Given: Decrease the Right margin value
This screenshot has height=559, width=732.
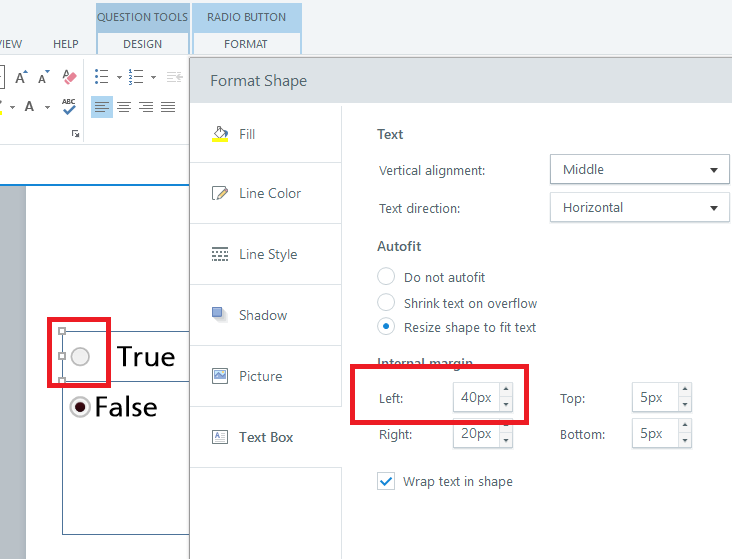Looking at the screenshot, I should 506,440.
